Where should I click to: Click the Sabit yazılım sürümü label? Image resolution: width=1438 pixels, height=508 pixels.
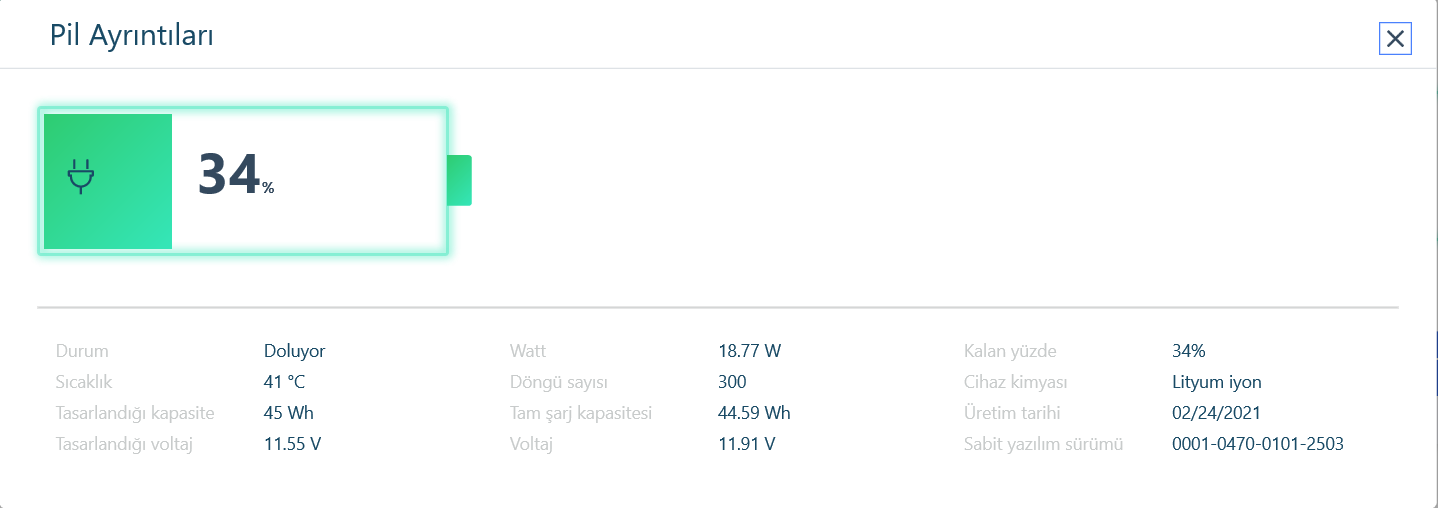[1043, 444]
